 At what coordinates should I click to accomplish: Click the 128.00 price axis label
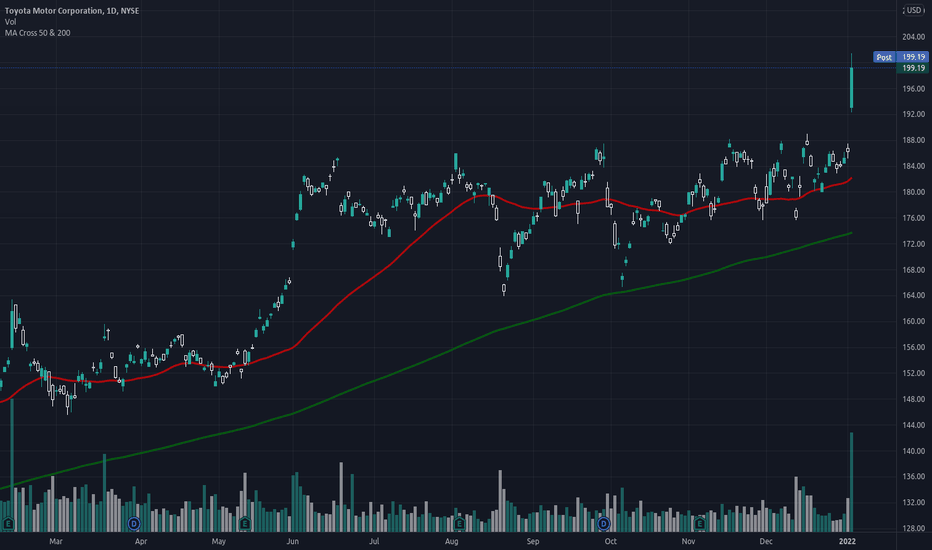[x=914, y=529]
